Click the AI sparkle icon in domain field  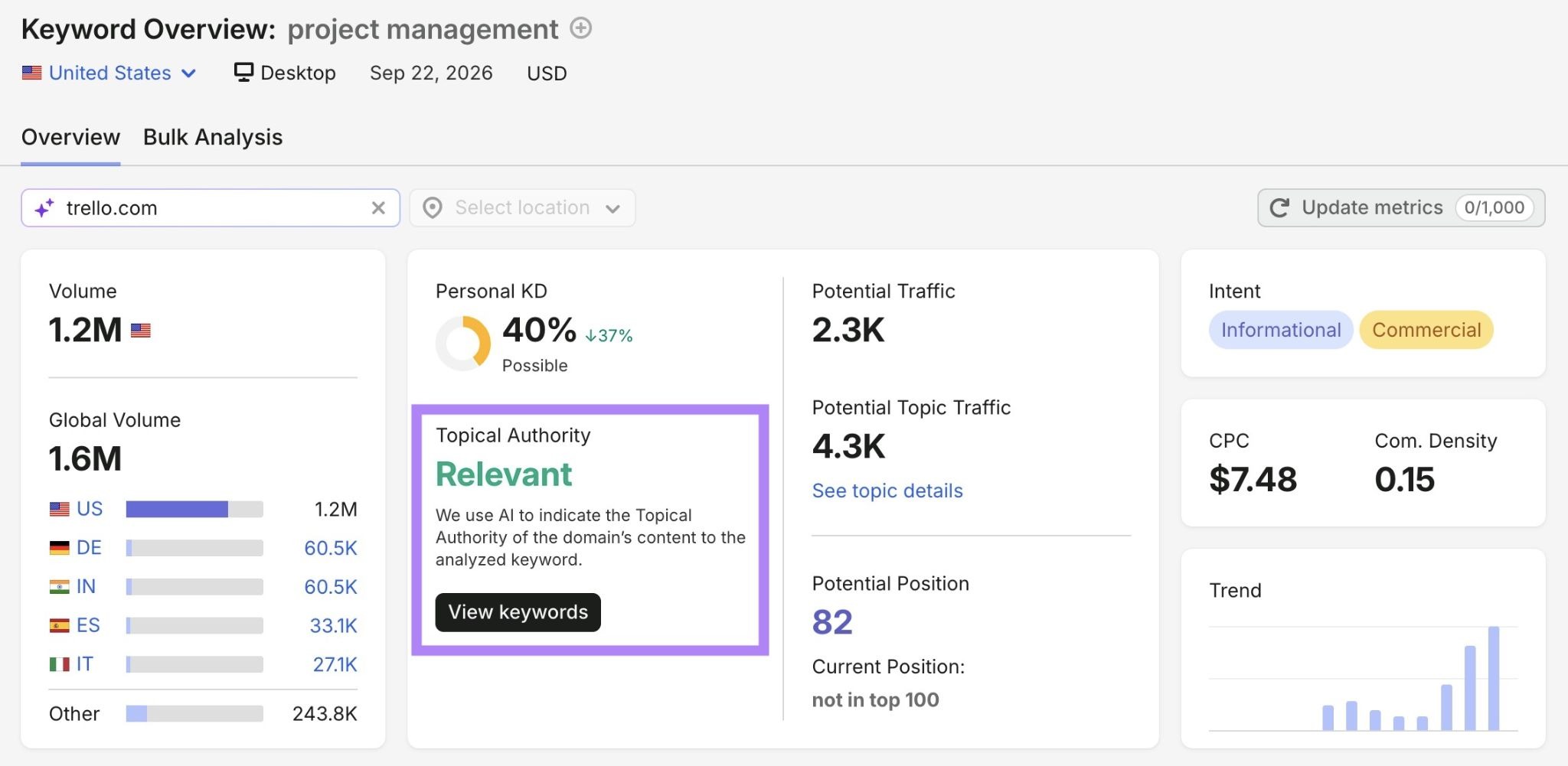(44, 208)
